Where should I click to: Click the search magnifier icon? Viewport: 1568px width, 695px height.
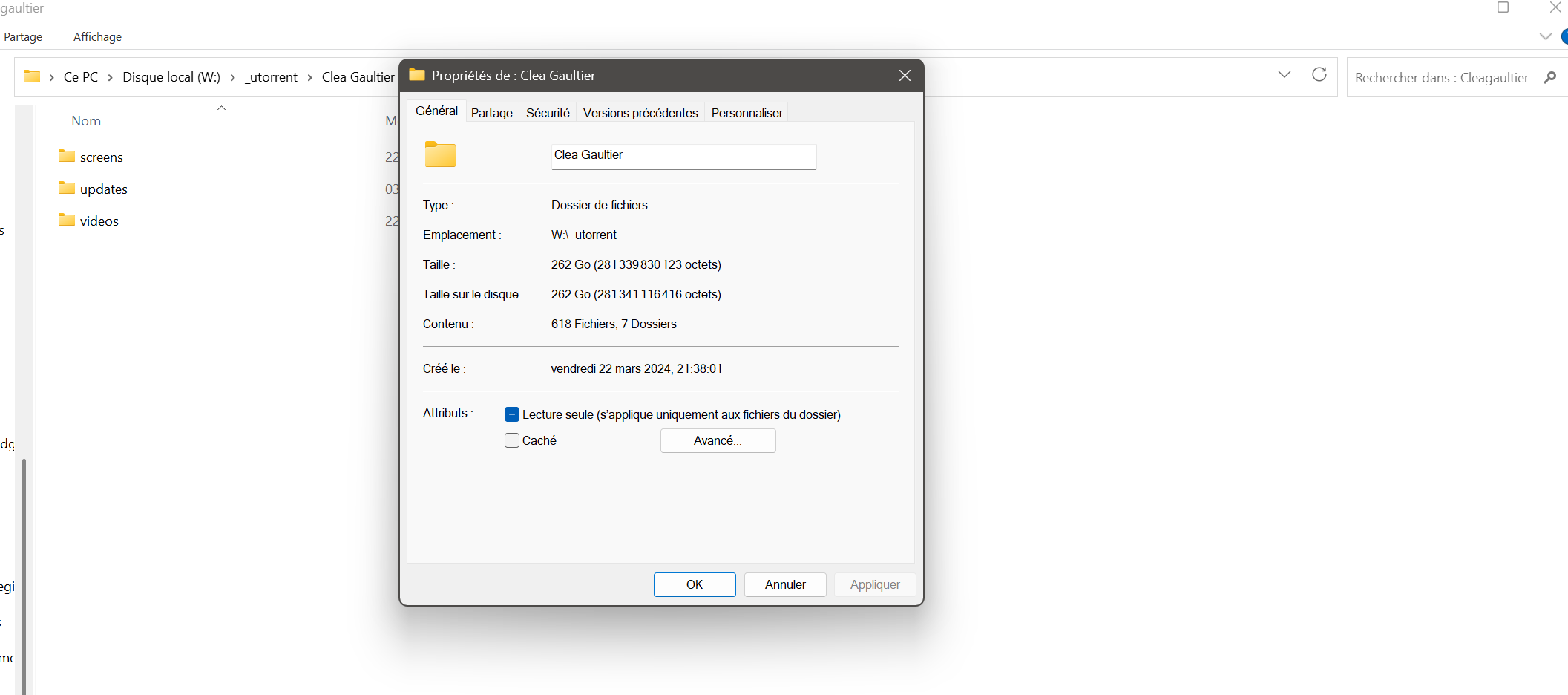(1549, 77)
